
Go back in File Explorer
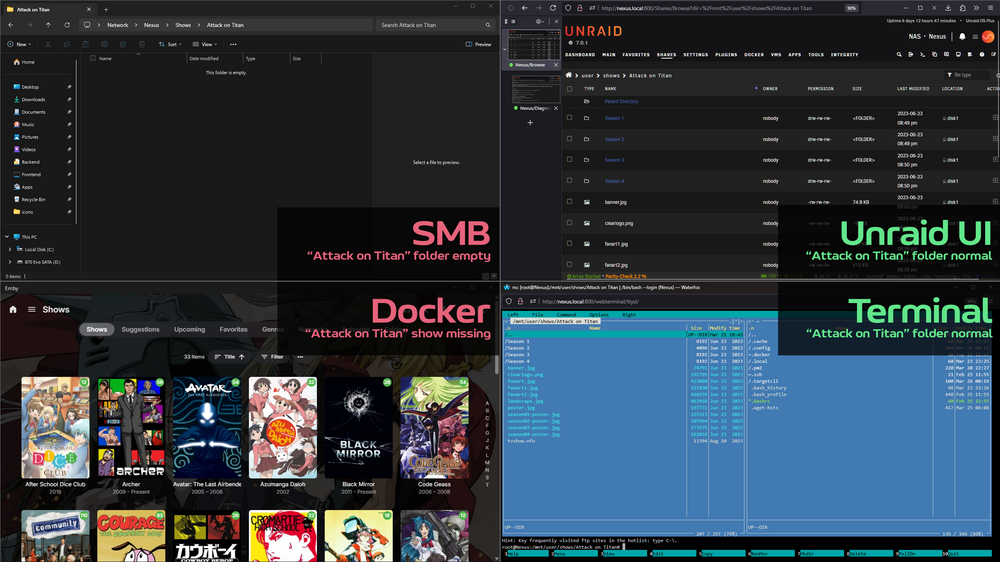pyautogui.click(x=11, y=25)
